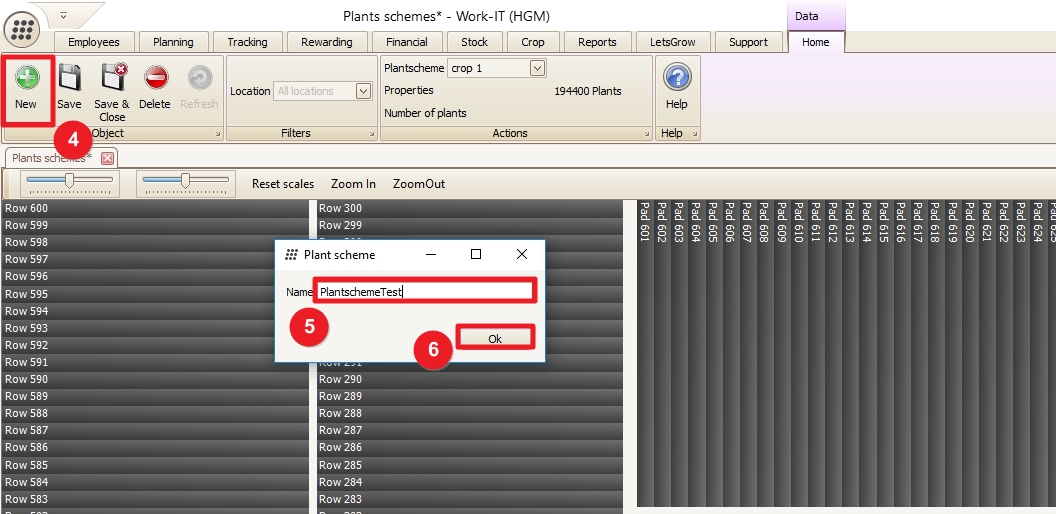Open the Stock tab

click(474, 42)
